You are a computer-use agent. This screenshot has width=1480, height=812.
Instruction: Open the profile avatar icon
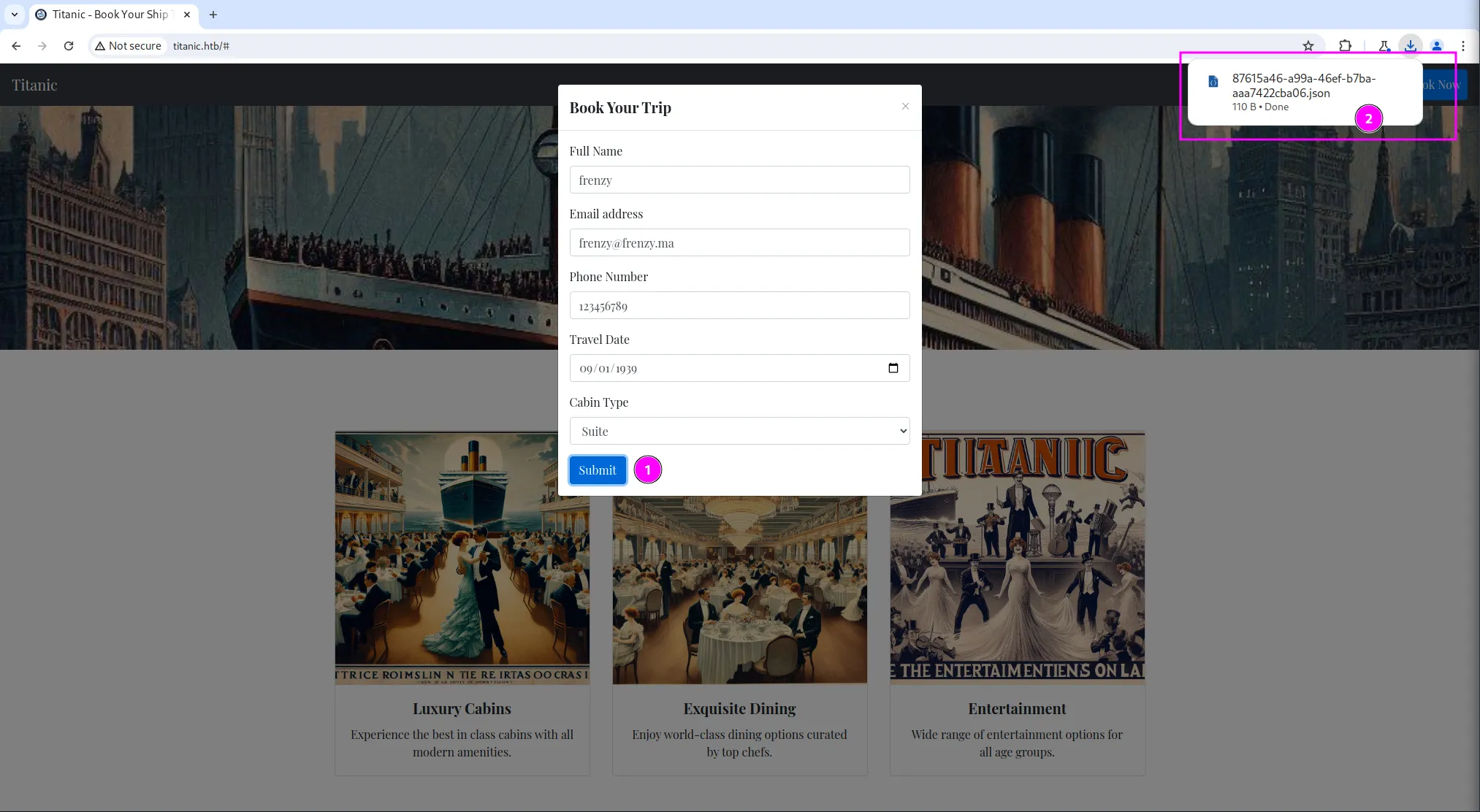[x=1437, y=46]
